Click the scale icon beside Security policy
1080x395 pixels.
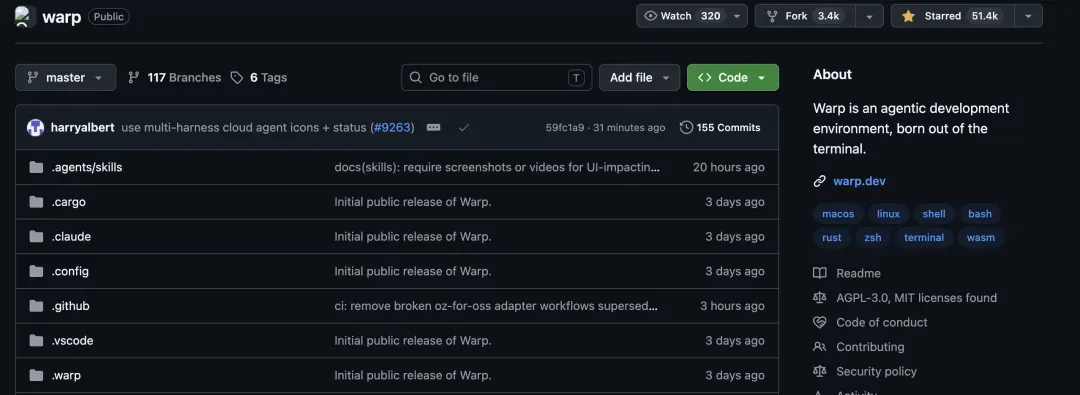(820, 372)
